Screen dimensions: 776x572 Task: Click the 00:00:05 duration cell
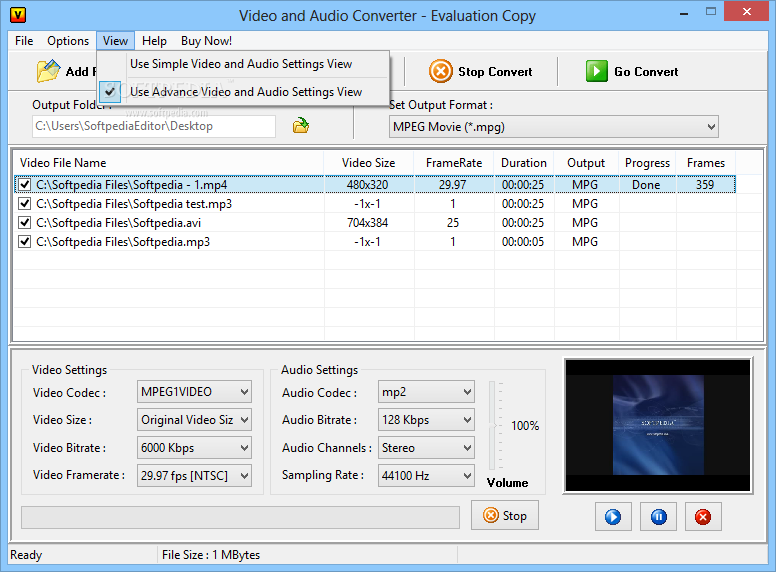tap(523, 242)
